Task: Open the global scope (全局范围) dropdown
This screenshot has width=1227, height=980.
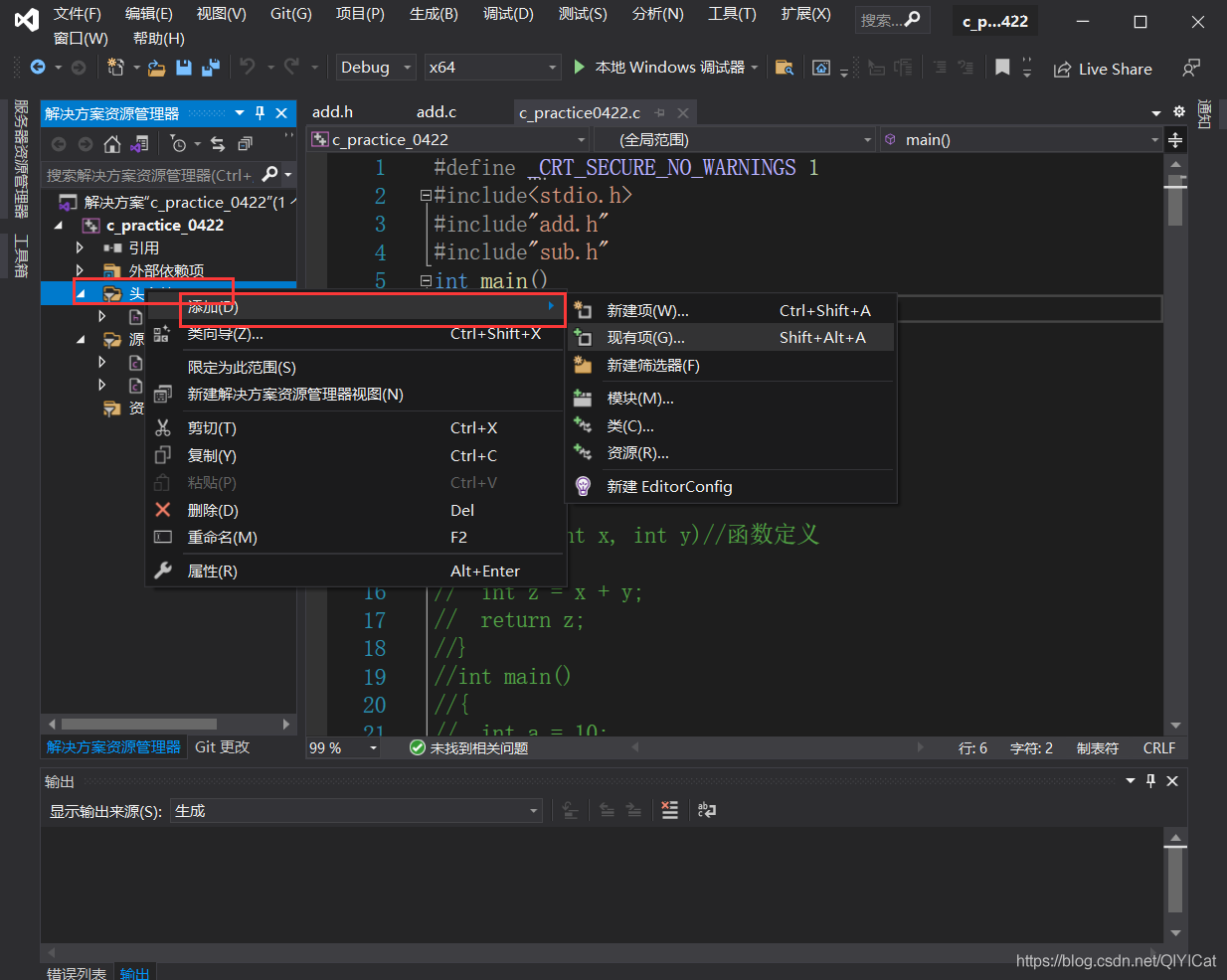Action: 735,140
